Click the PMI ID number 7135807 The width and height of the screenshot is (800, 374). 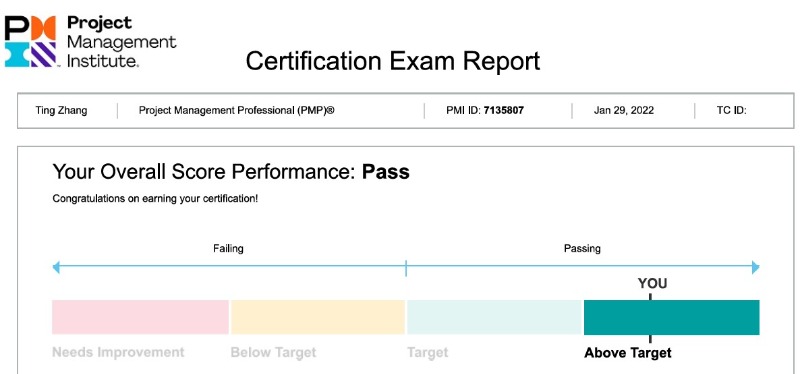504,110
